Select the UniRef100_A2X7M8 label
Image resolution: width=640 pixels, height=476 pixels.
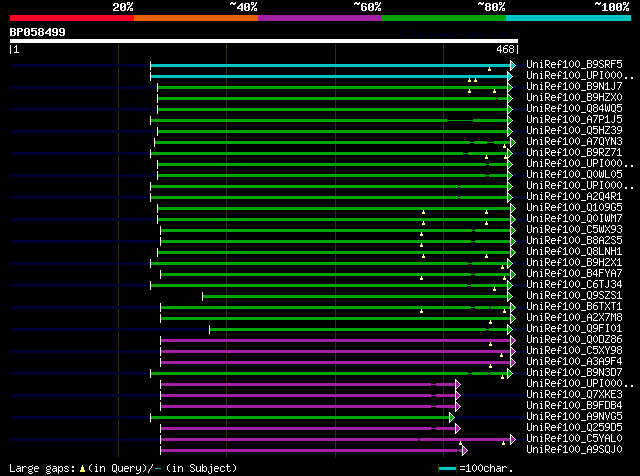pos(574,318)
